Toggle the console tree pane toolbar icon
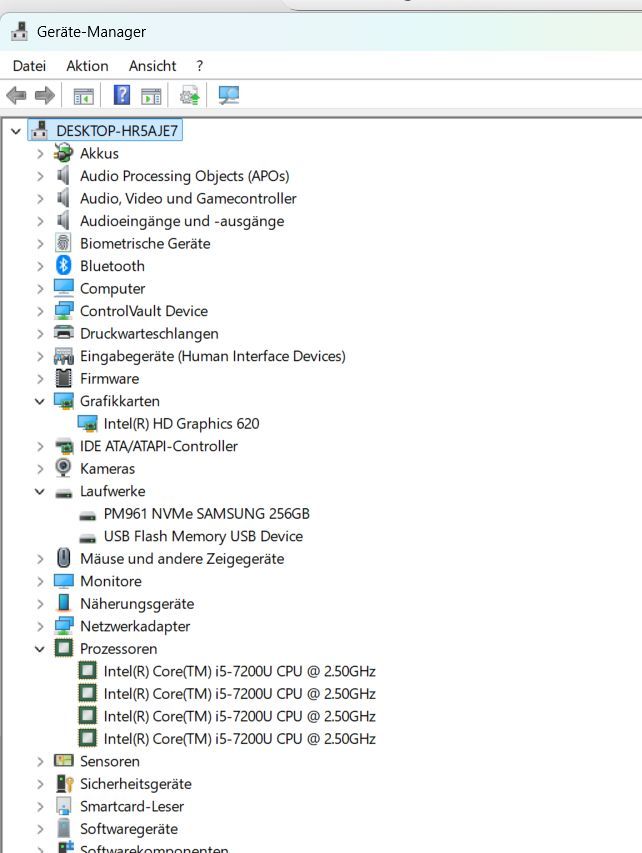Image resolution: width=642 pixels, height=853 pixels. [x=83, y=96]
